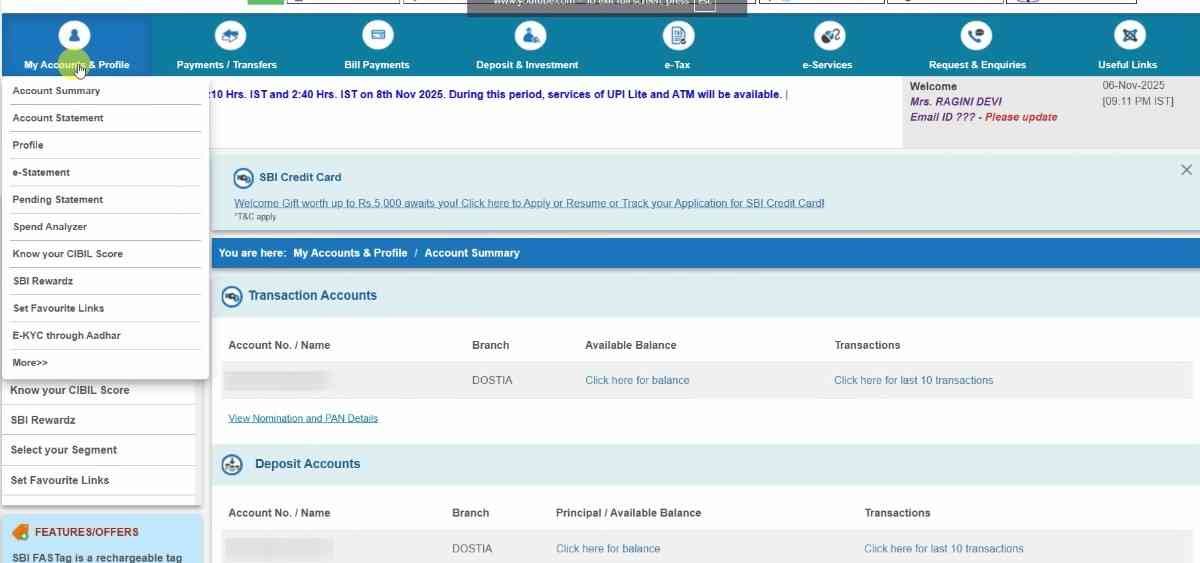Select the Bill Payments icon

377,36
